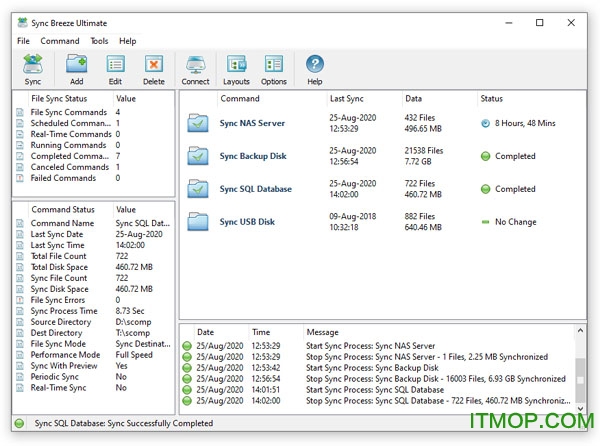Screen dimensions: 600x446
Task: Click the status bar green circle icon
Action: tap(19, 423)
